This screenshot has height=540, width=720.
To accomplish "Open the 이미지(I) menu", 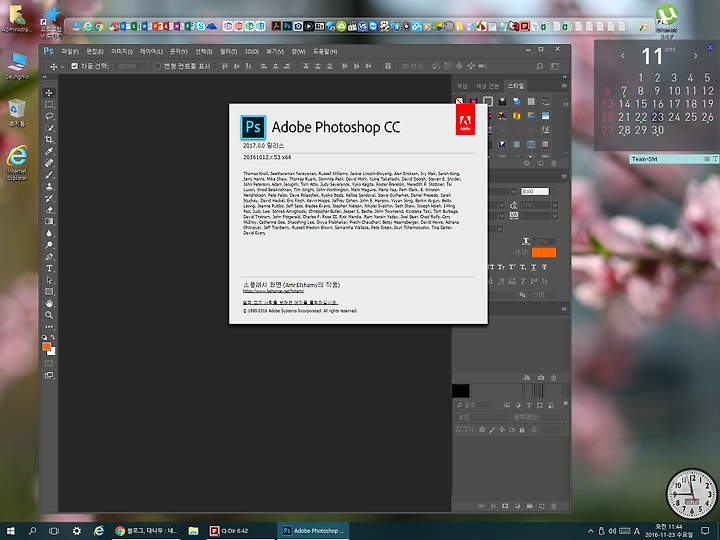I will 122,51.
